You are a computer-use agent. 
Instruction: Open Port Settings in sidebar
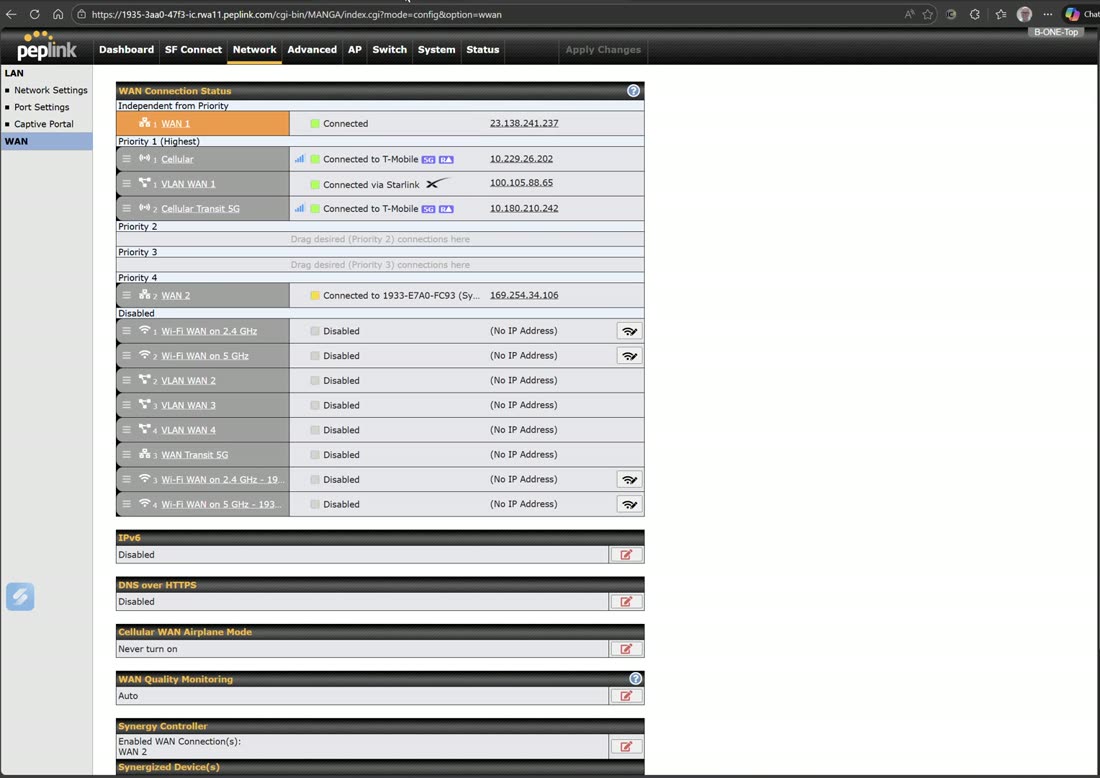[41, 107]
